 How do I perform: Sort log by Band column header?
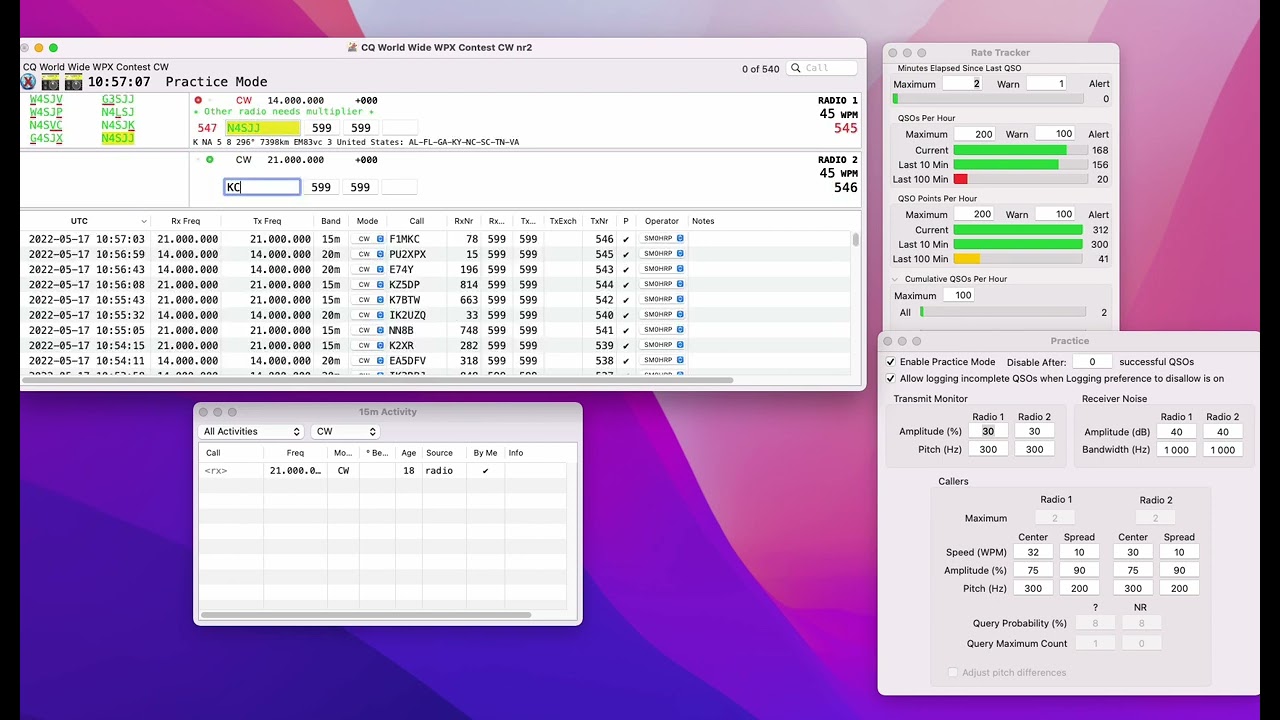pos(331,221)
